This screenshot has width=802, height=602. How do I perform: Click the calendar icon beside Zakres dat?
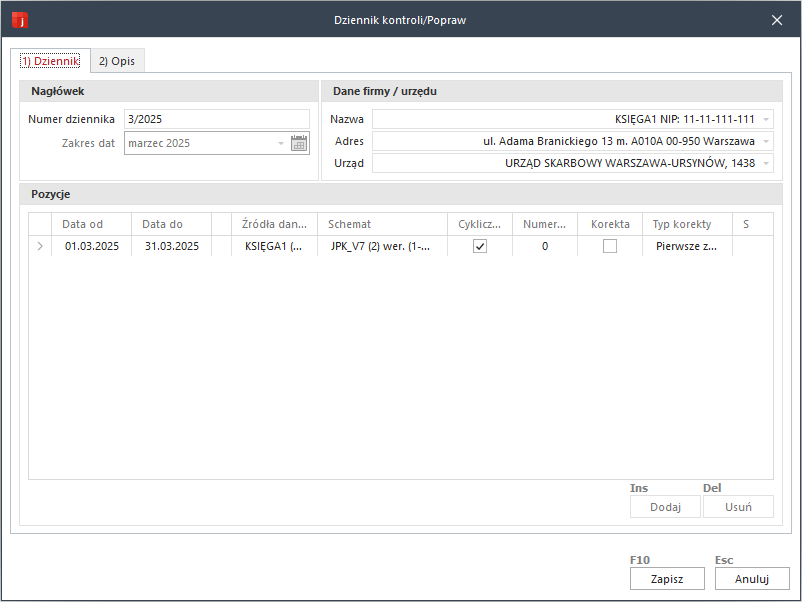click(299, 144)
